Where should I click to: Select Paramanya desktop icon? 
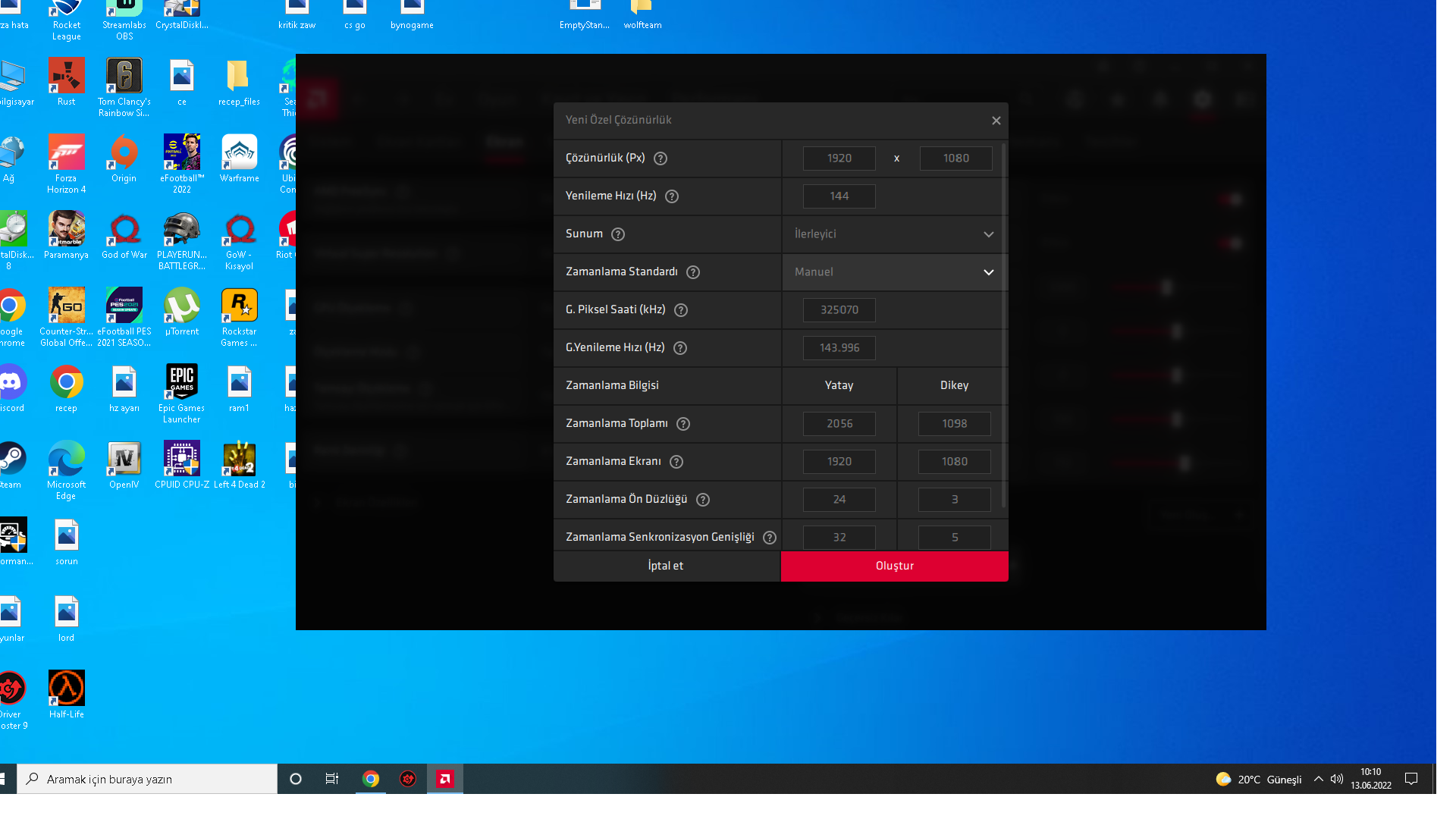[x=67, y=235]
